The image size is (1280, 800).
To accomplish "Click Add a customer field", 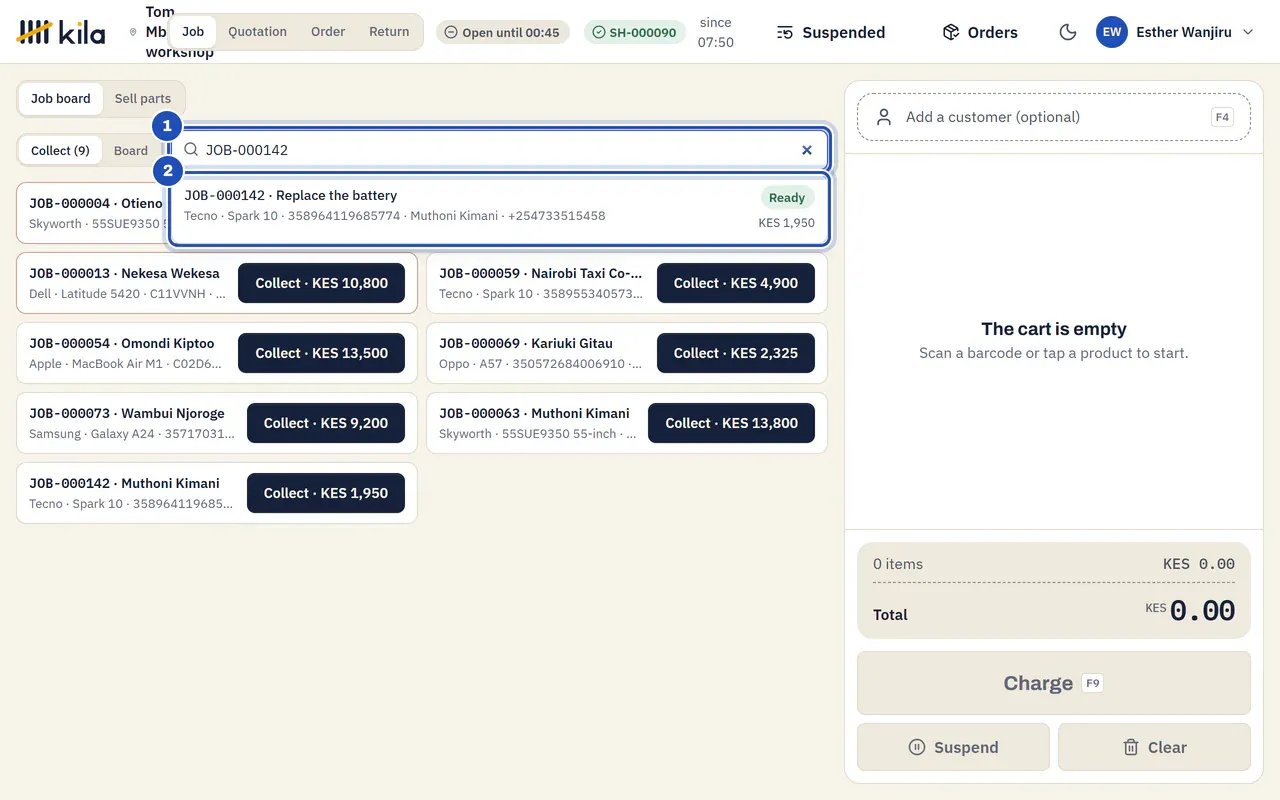I will pyautogui.click(x=1054, y=117).
